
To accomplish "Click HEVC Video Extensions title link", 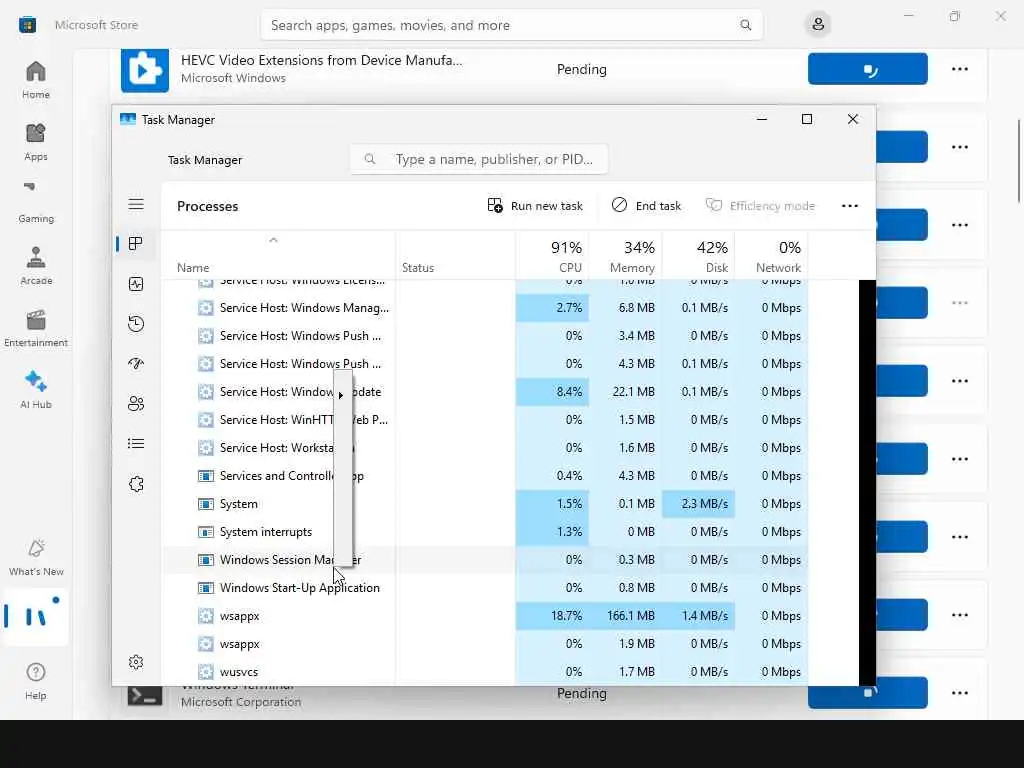I will [321, 60].
